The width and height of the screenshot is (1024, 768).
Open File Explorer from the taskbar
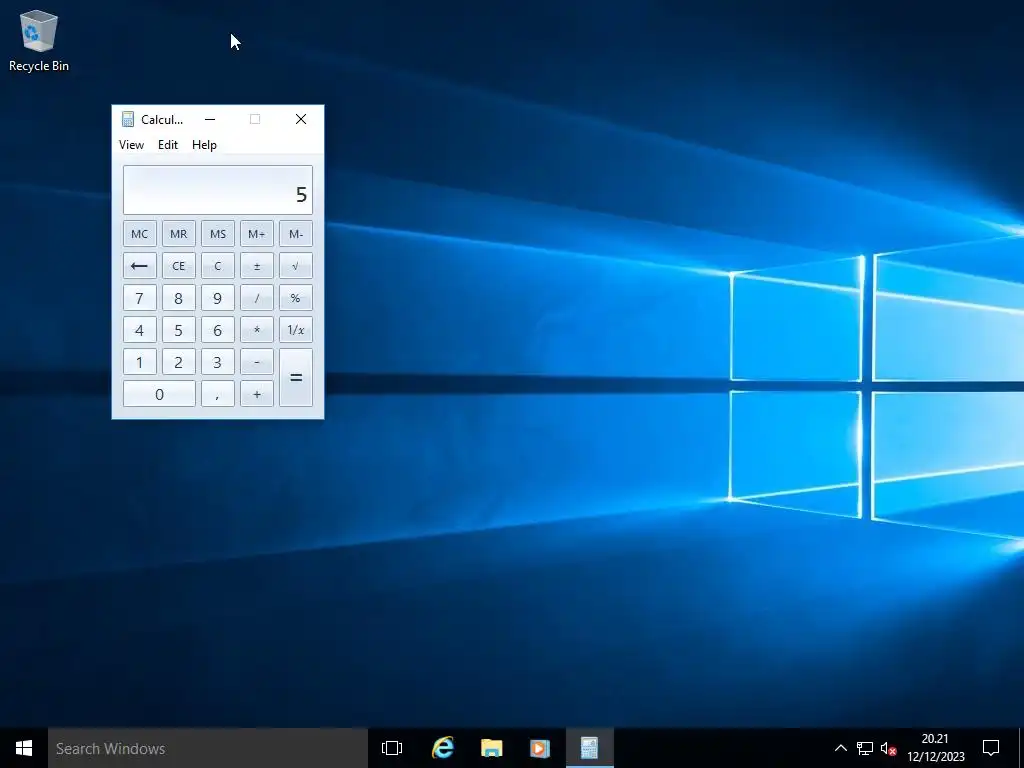click(x=492, y=748)
